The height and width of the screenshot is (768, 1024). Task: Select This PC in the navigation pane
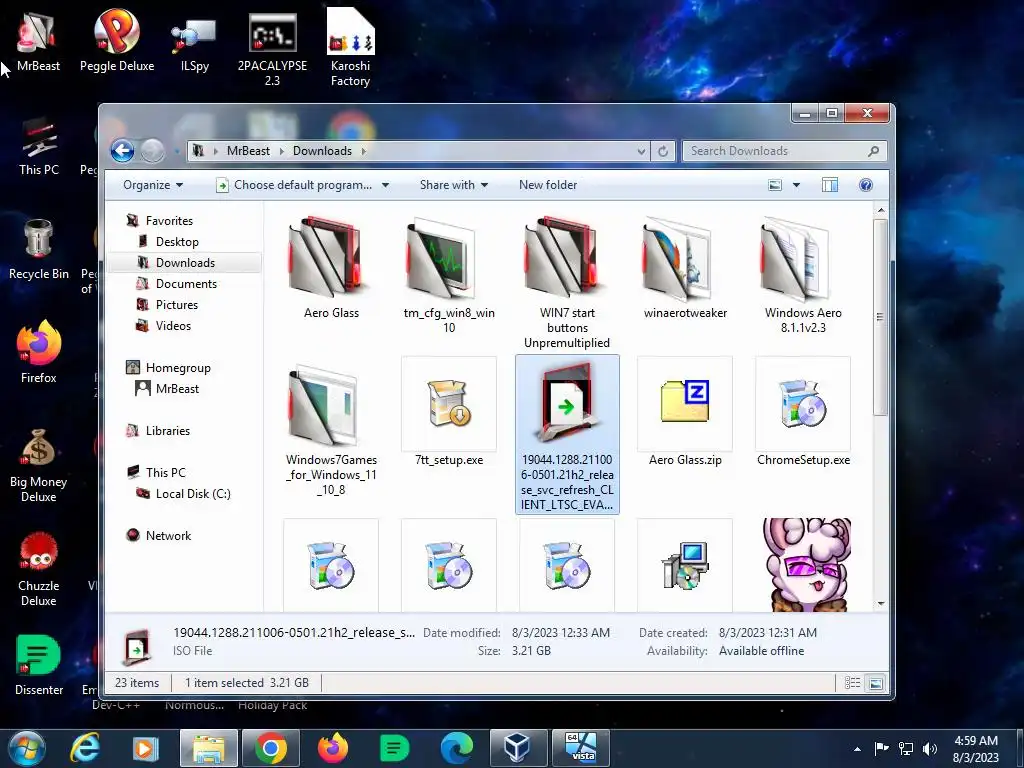165,472
